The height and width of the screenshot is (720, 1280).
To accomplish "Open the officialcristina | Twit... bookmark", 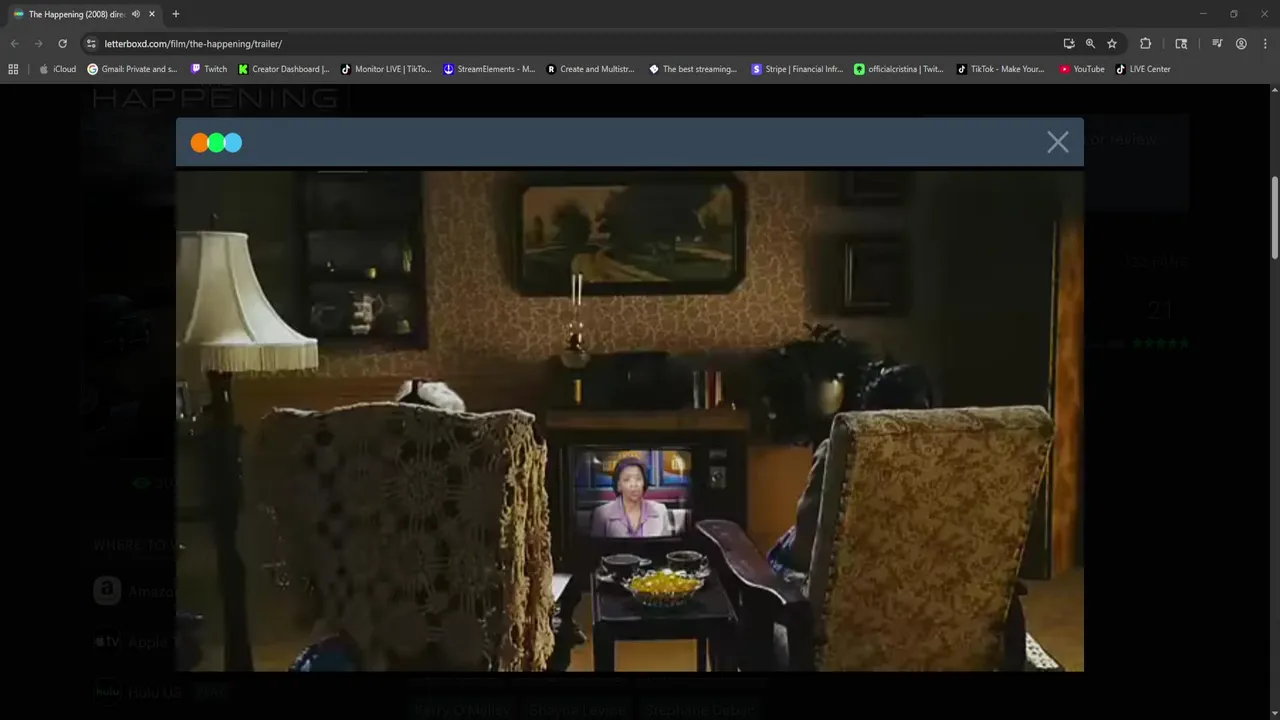I will [x=899, y=69].
